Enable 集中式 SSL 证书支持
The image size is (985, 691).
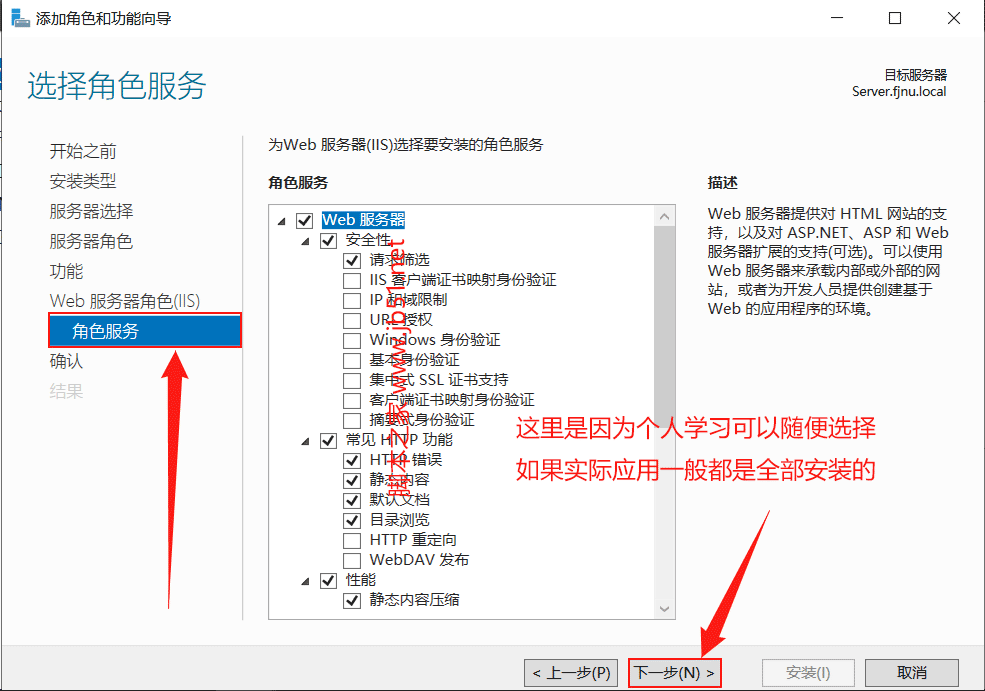352,380
